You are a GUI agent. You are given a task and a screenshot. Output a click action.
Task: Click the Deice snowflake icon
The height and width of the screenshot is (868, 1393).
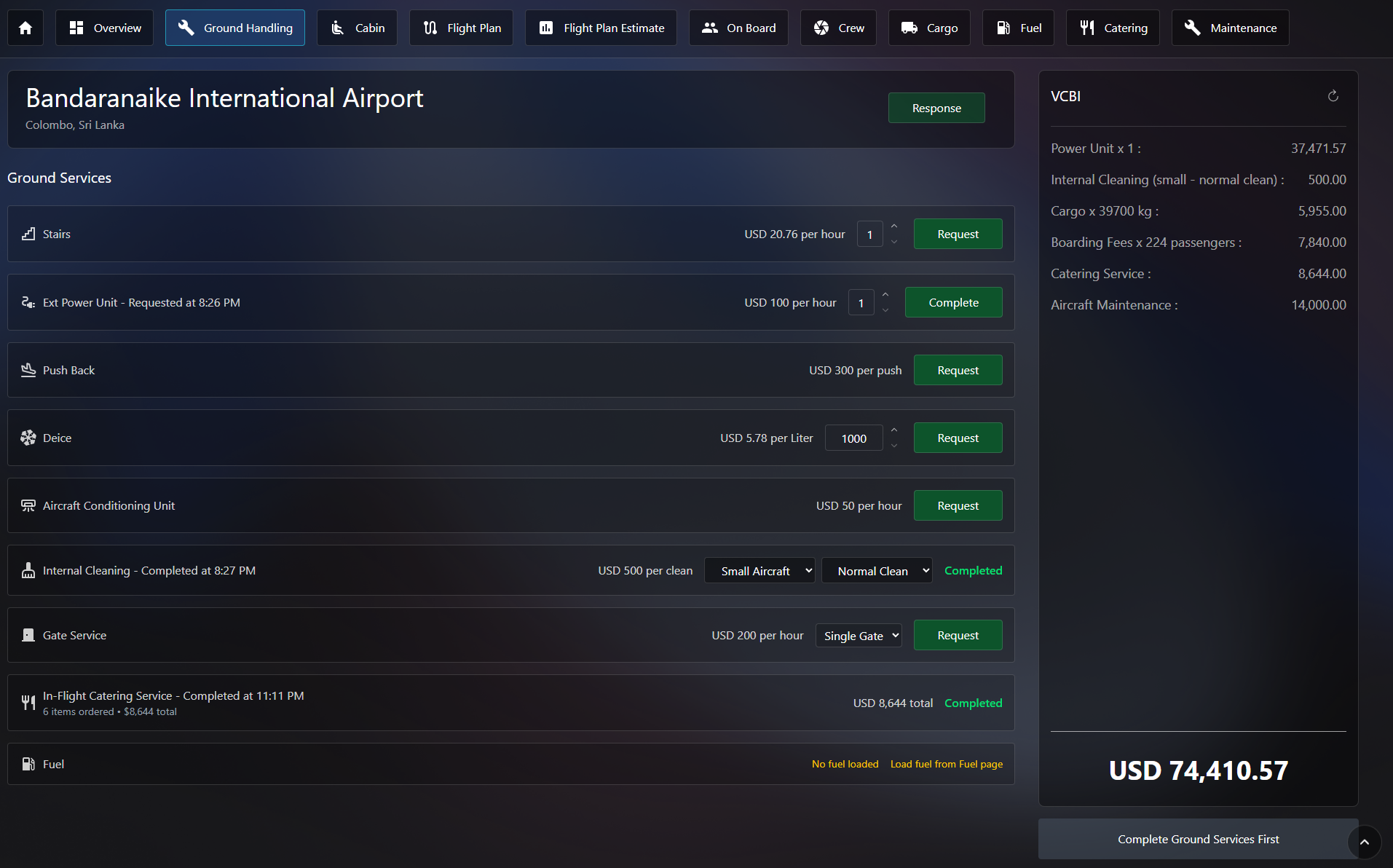coord(28,438)
